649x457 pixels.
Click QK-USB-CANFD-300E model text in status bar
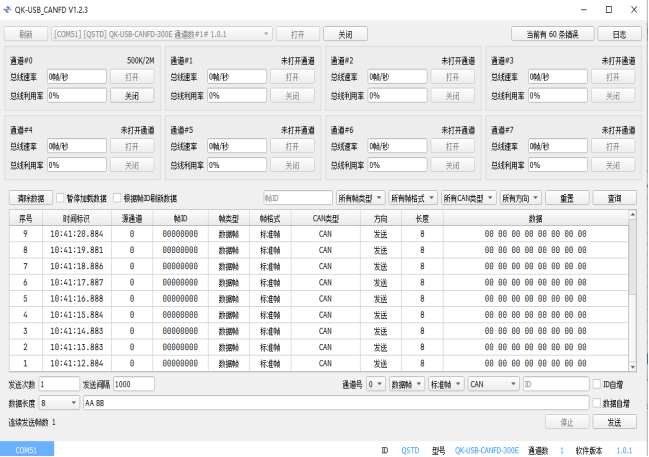click(x=487, y=450)
